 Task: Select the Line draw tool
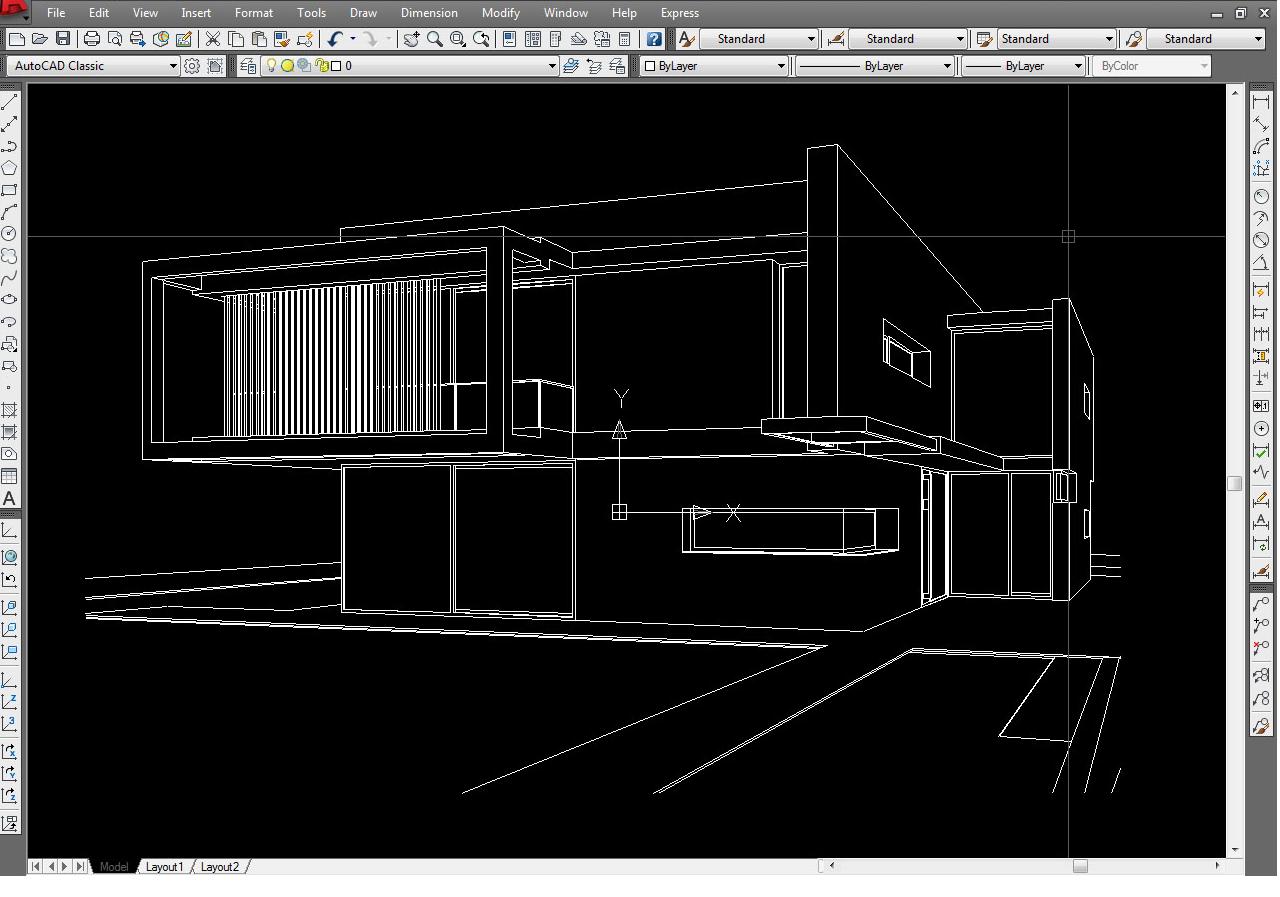[9, 103]
